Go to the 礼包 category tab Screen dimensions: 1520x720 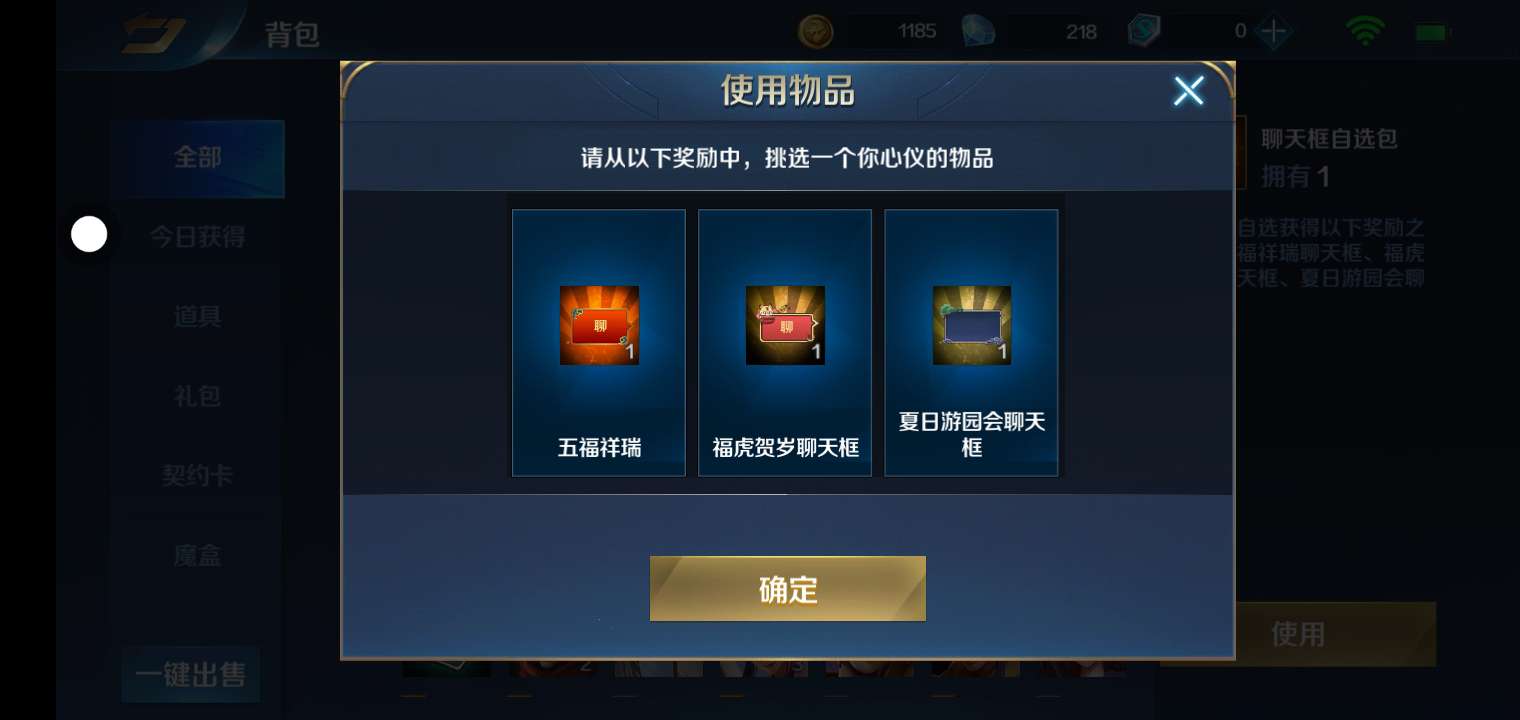(198, 396)
